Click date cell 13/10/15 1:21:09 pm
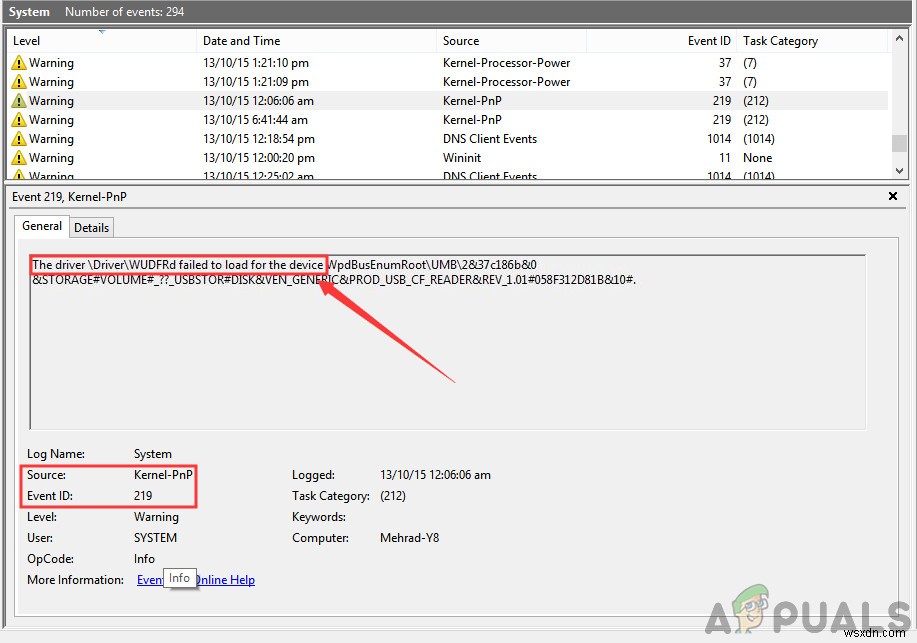Viewport: 917px width, 643px height. (x=256, y=82)
